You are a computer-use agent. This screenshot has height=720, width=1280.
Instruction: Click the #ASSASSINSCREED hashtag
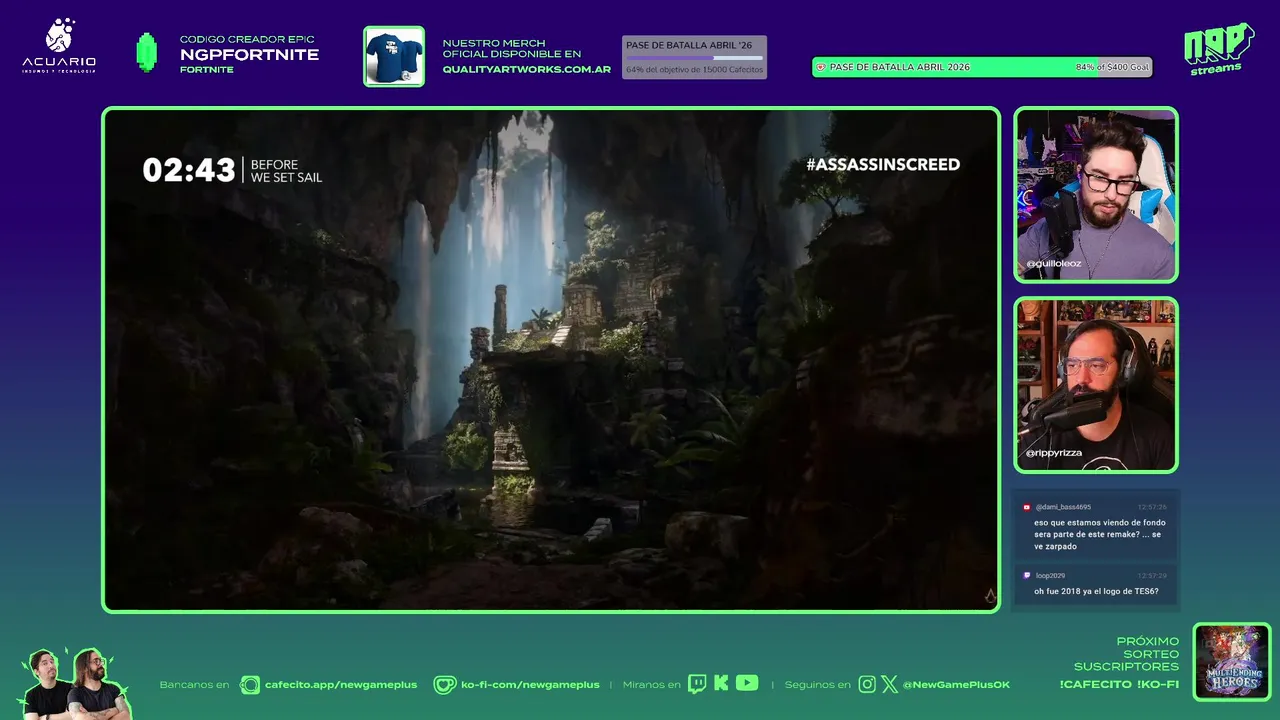883,164
